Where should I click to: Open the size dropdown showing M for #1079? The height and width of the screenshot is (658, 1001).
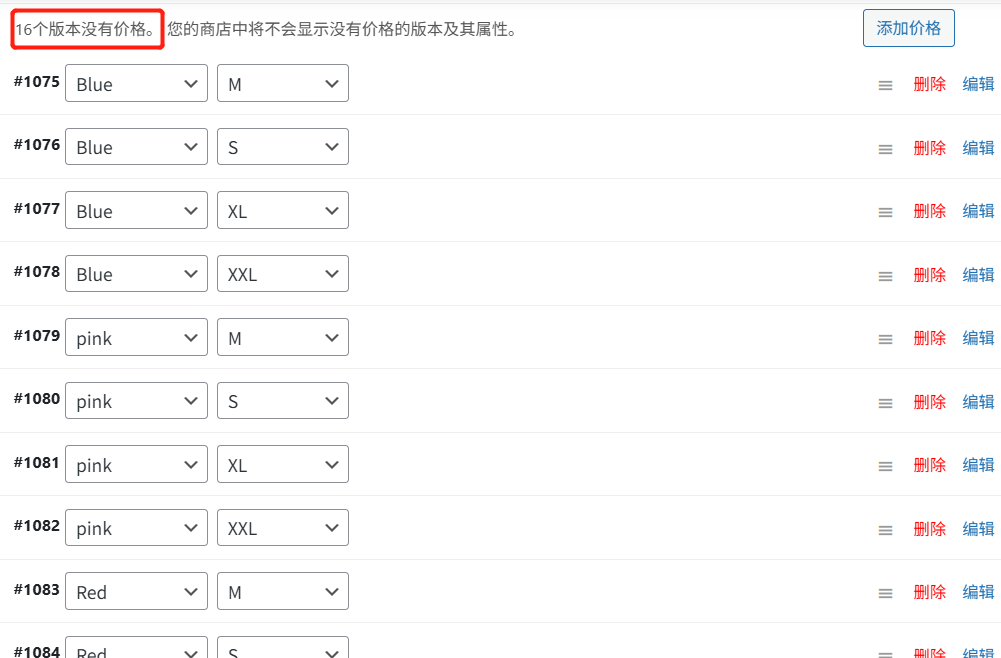(x=283, y=337)
